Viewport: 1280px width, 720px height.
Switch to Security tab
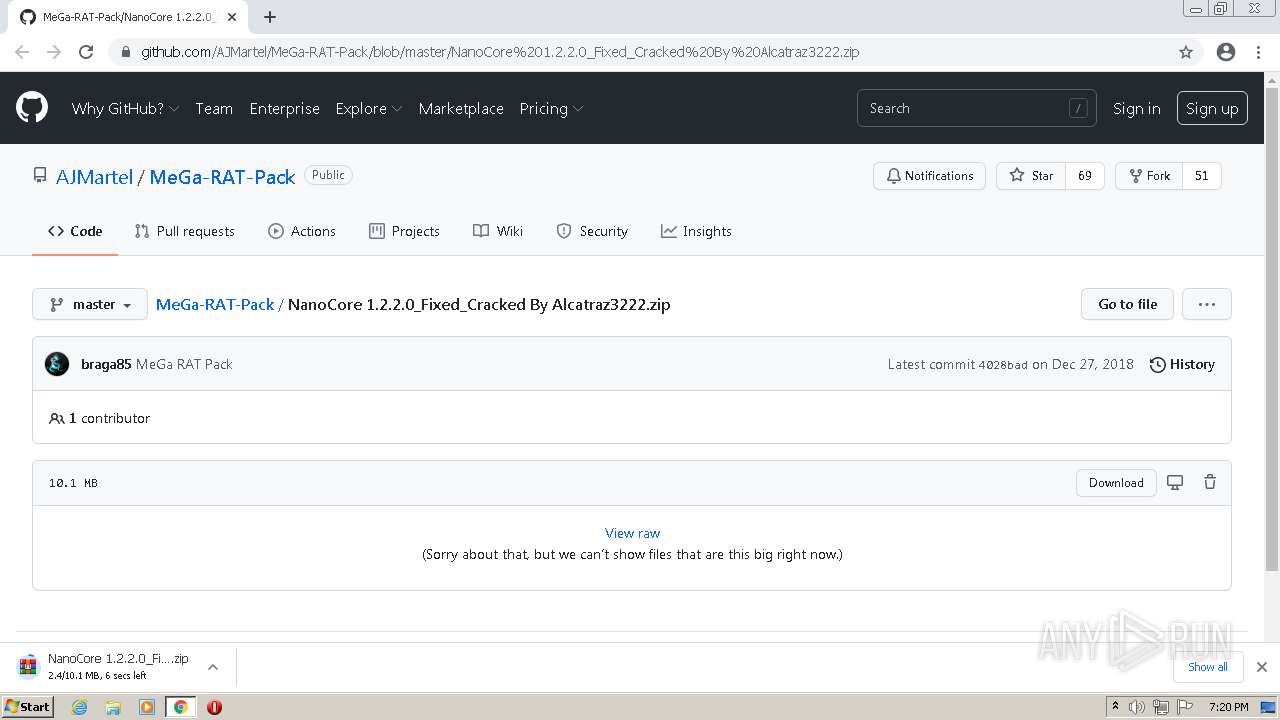coord(592,231)
